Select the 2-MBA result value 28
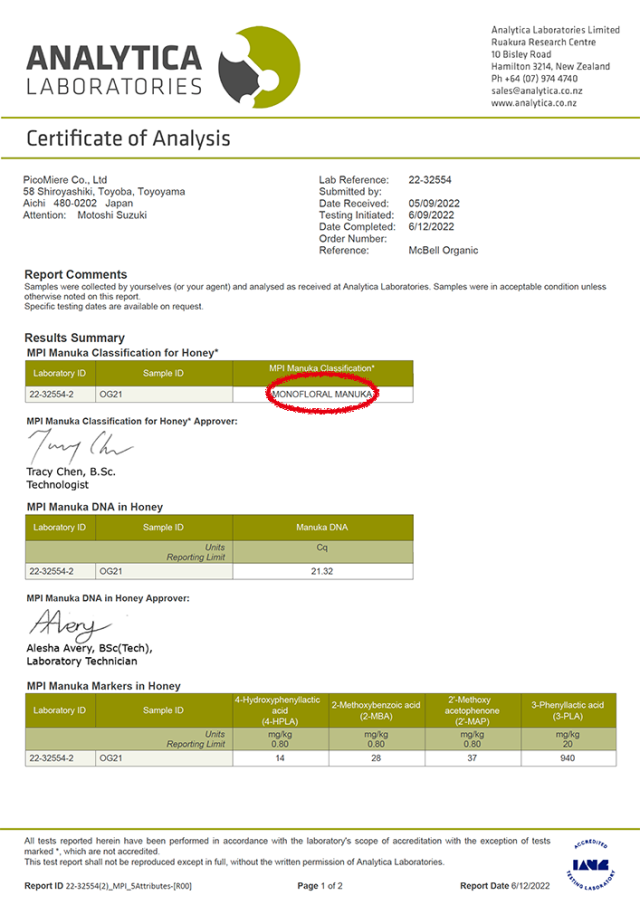Image resolution: width=640 pixels, height=905 pixels. (x=376, y=758)
